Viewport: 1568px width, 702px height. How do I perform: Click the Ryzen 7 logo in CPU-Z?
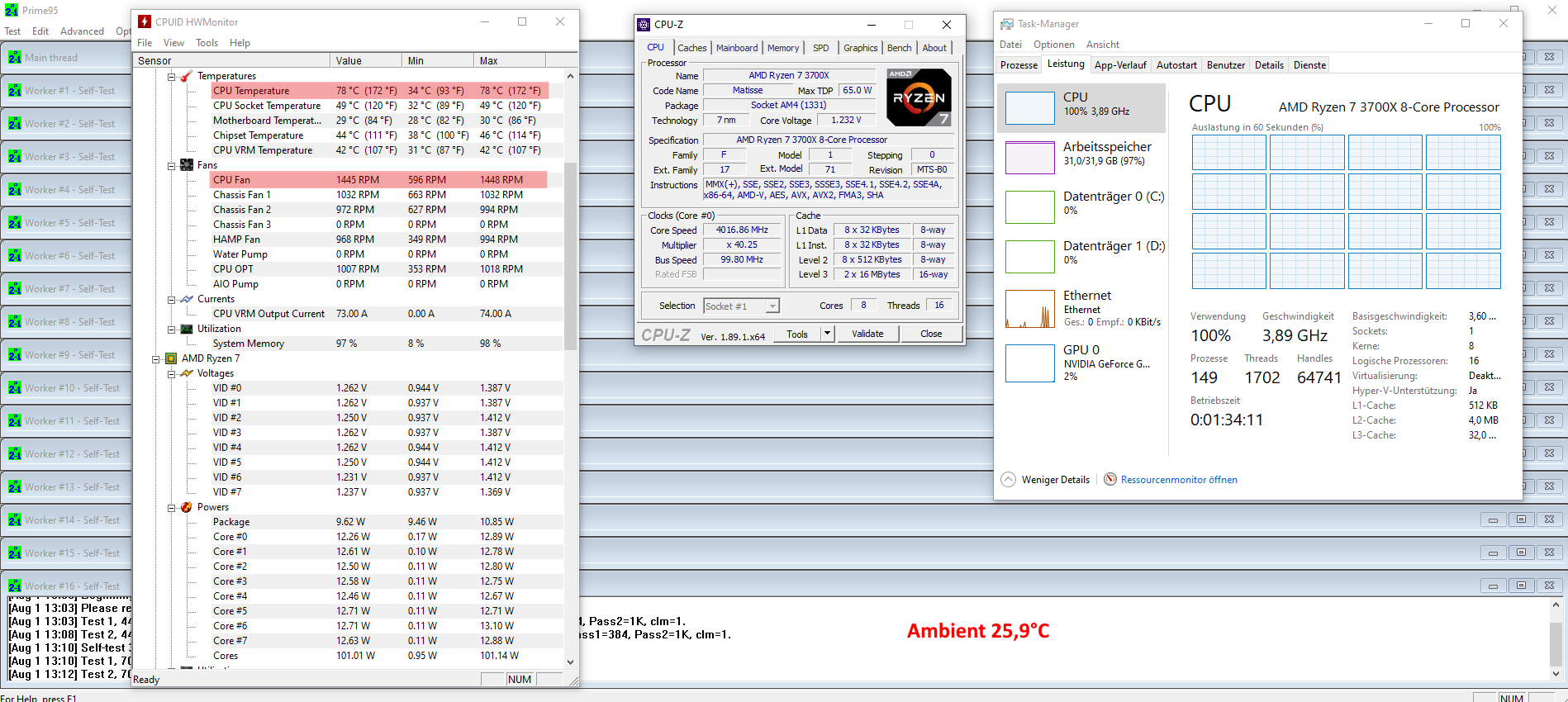pos(919,97)
